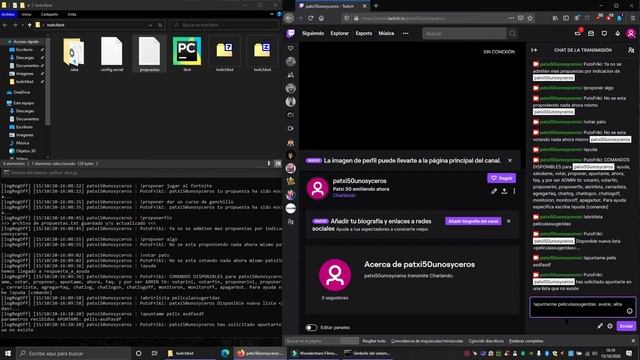Screen dimensions: 640x360
Task: Collapse the chat panel with arrow icon
Action: coord(534,50)
